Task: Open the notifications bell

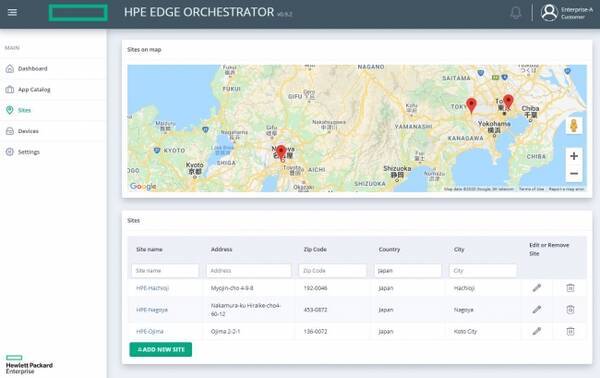Action: coord(516,13)
